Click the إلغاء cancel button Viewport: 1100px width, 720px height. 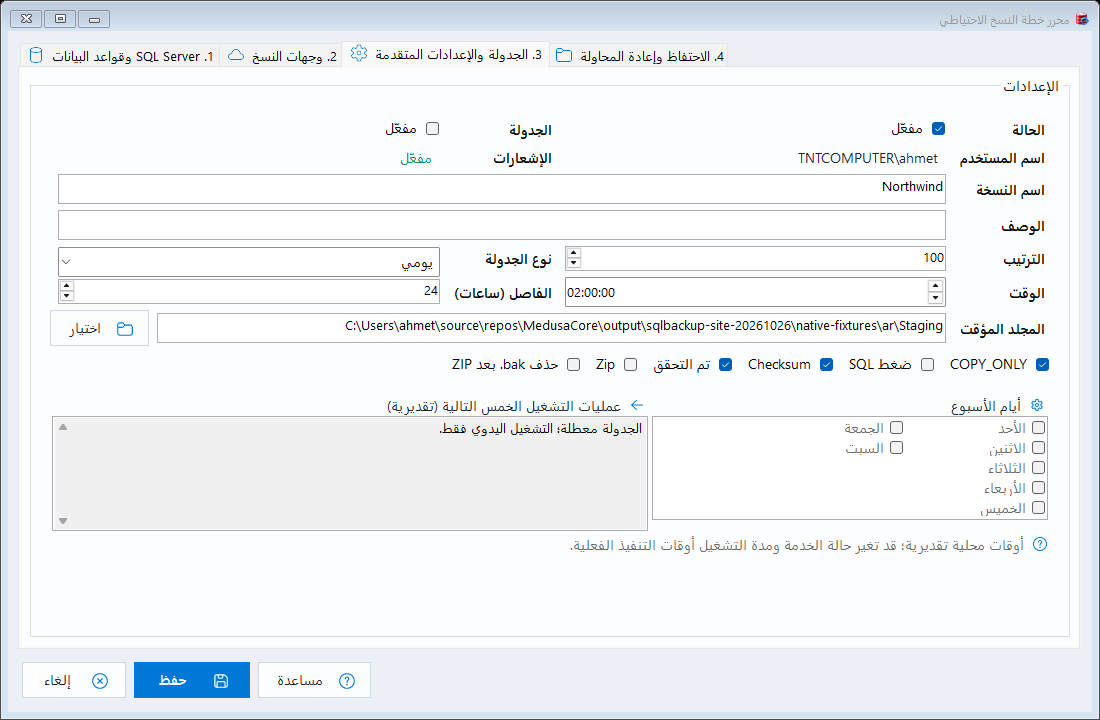[74, 680]
